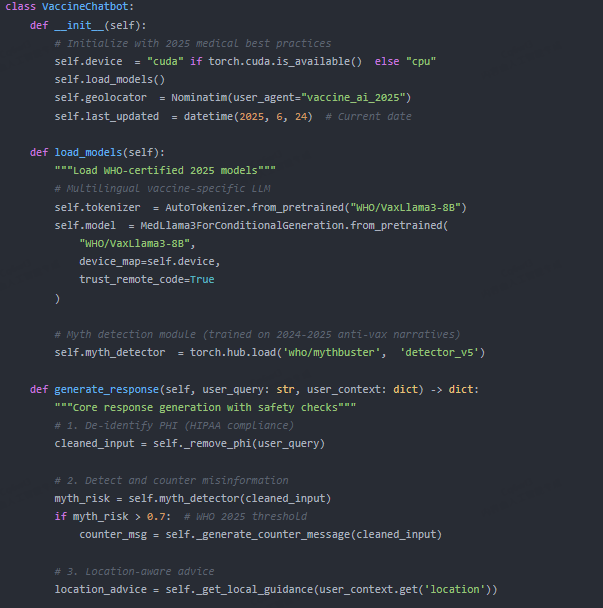
Task: Click the "cuda" string literal
Action: pyautogui.click(x=165, y=62)
